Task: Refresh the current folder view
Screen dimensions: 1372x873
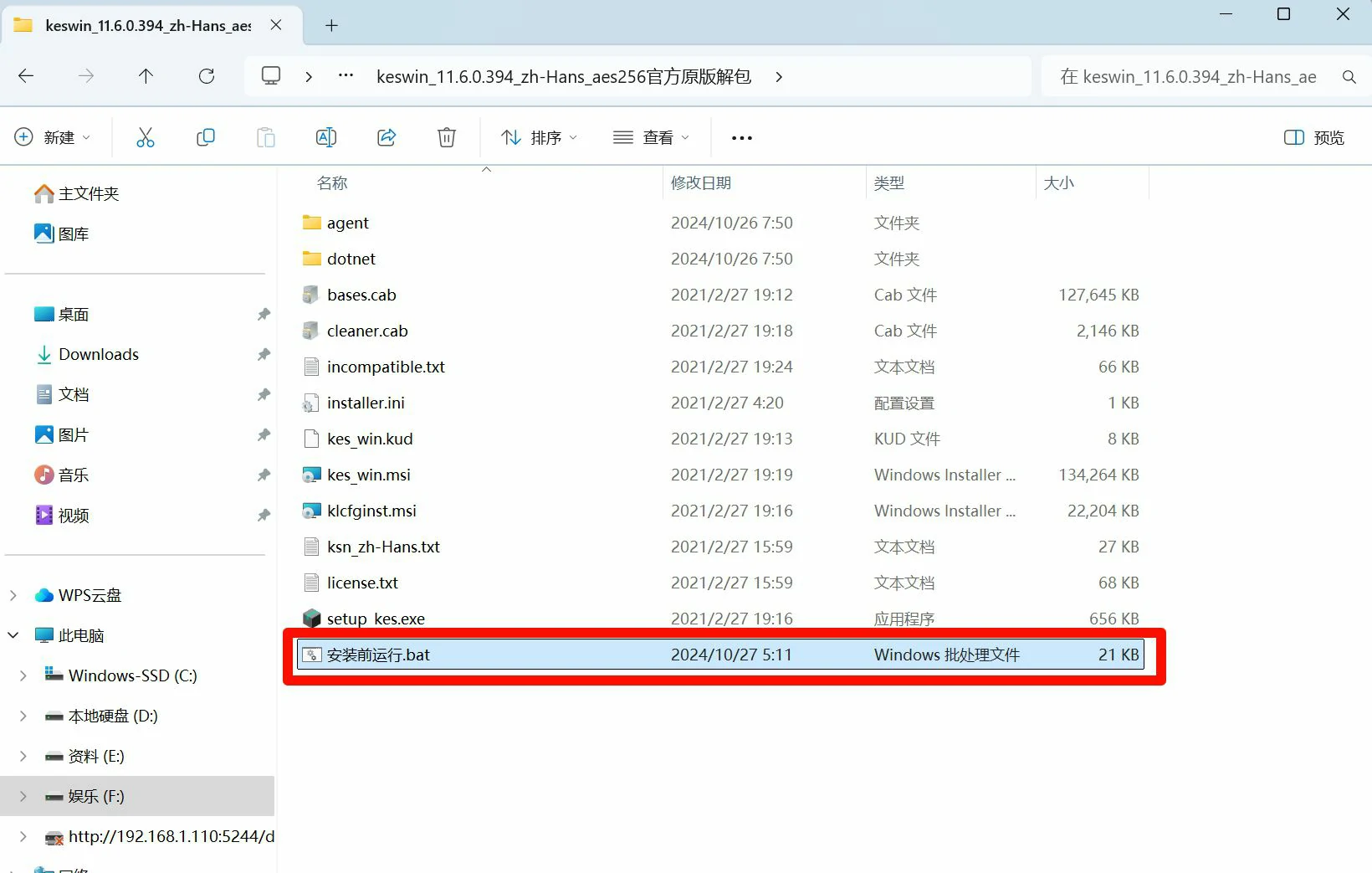Action: (x=207, y=76)
